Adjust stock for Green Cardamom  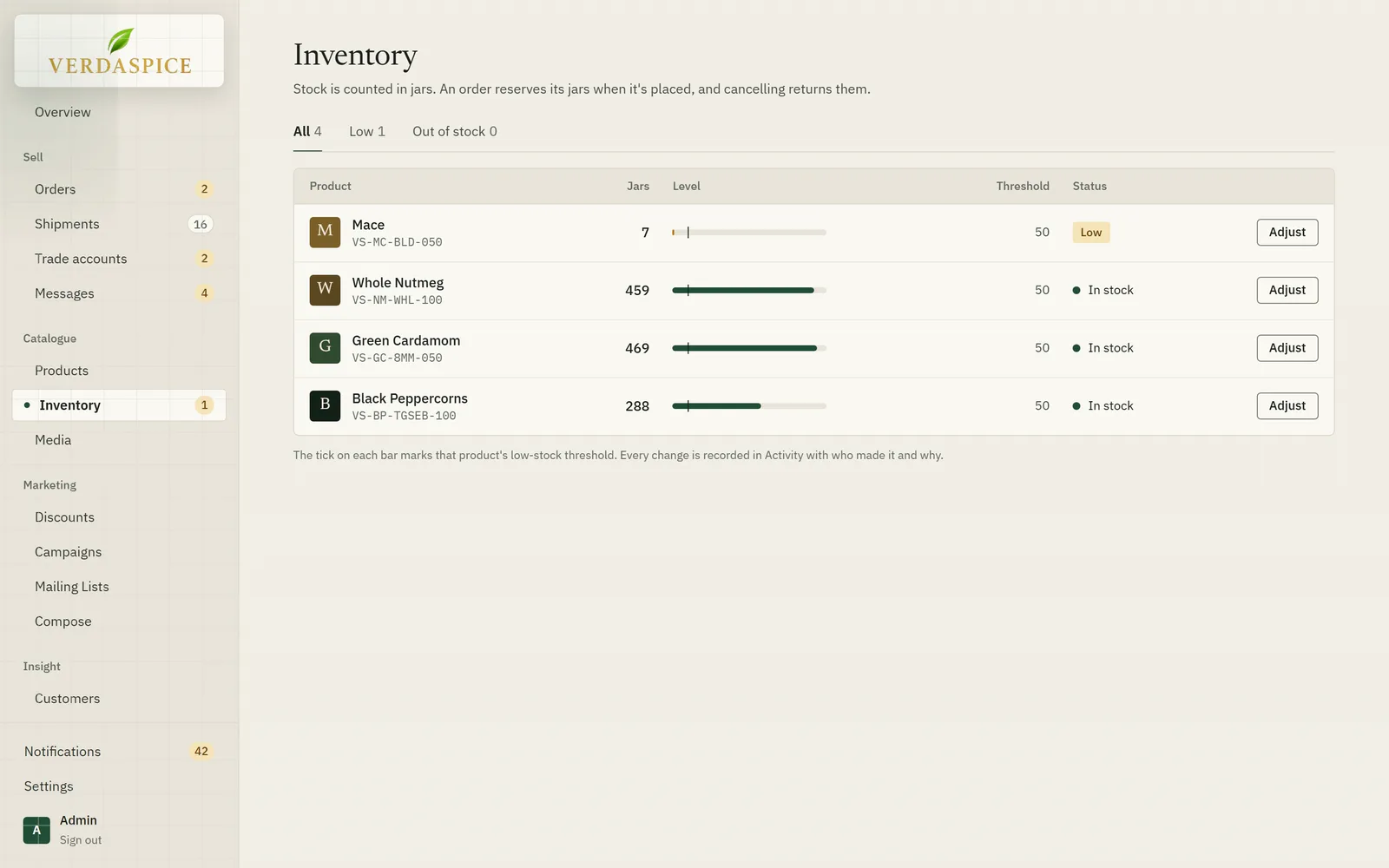(1287, 348)
